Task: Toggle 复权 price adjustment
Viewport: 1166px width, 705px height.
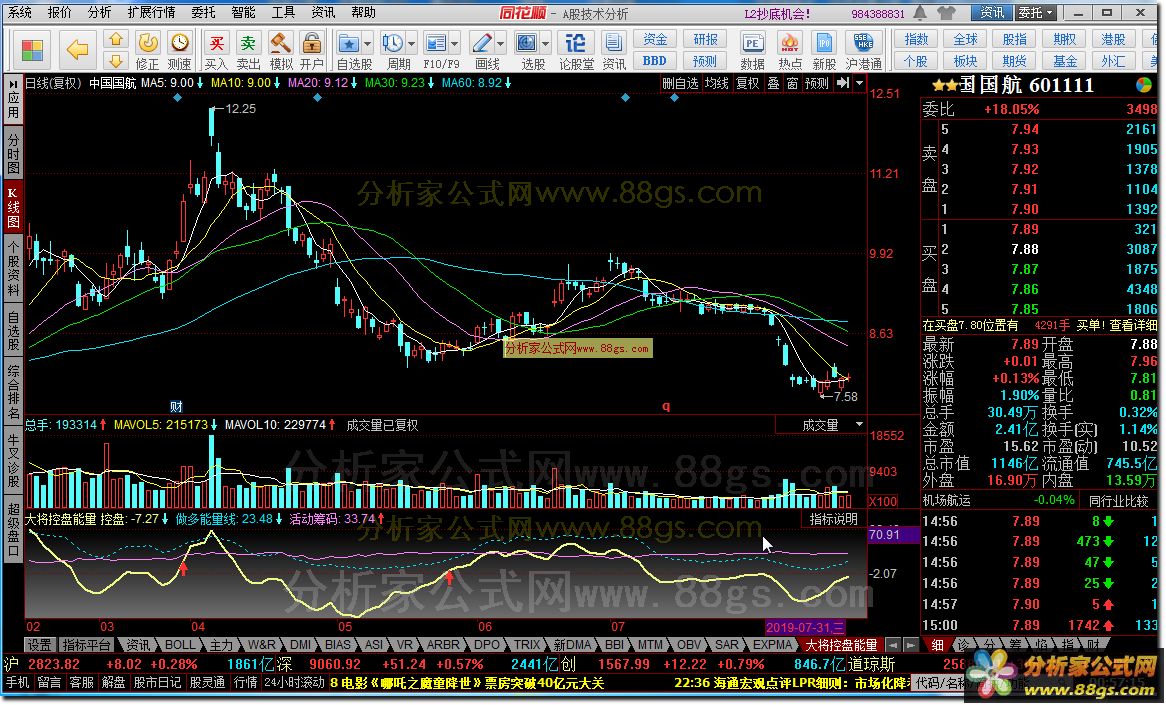Action: 747,83
